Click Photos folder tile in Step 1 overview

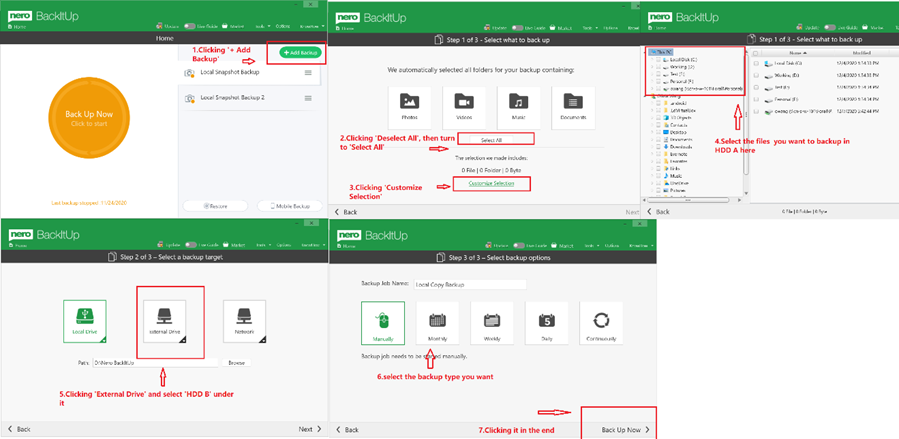409,107
